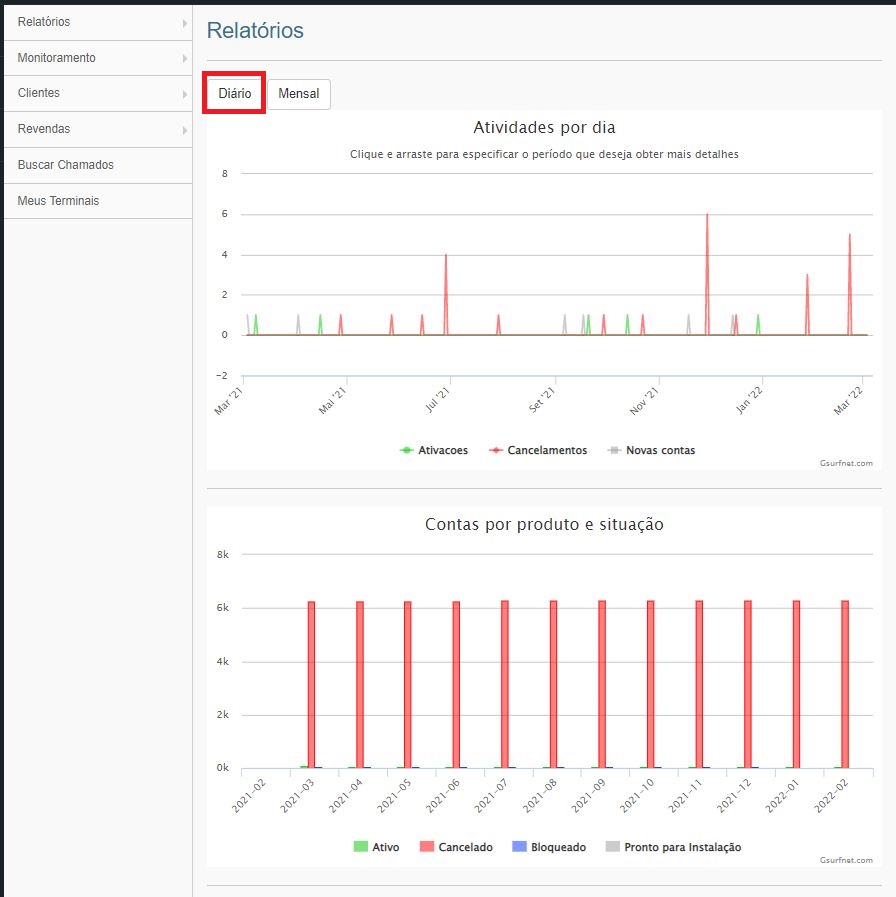
Task: Click the 2022-02 Cancelado red bar
Action: pyautogui.click(x=845, y=685)
